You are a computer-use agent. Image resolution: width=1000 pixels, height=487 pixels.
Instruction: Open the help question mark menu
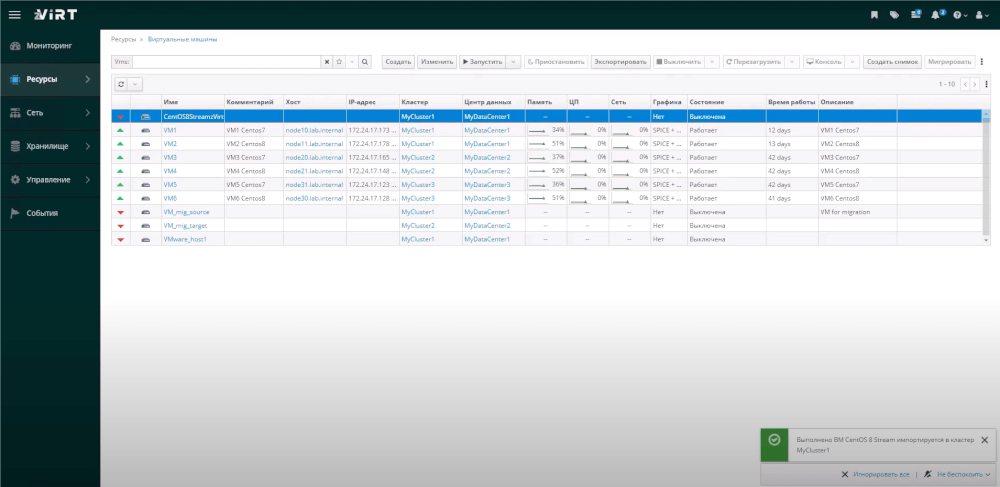point(960,15)
